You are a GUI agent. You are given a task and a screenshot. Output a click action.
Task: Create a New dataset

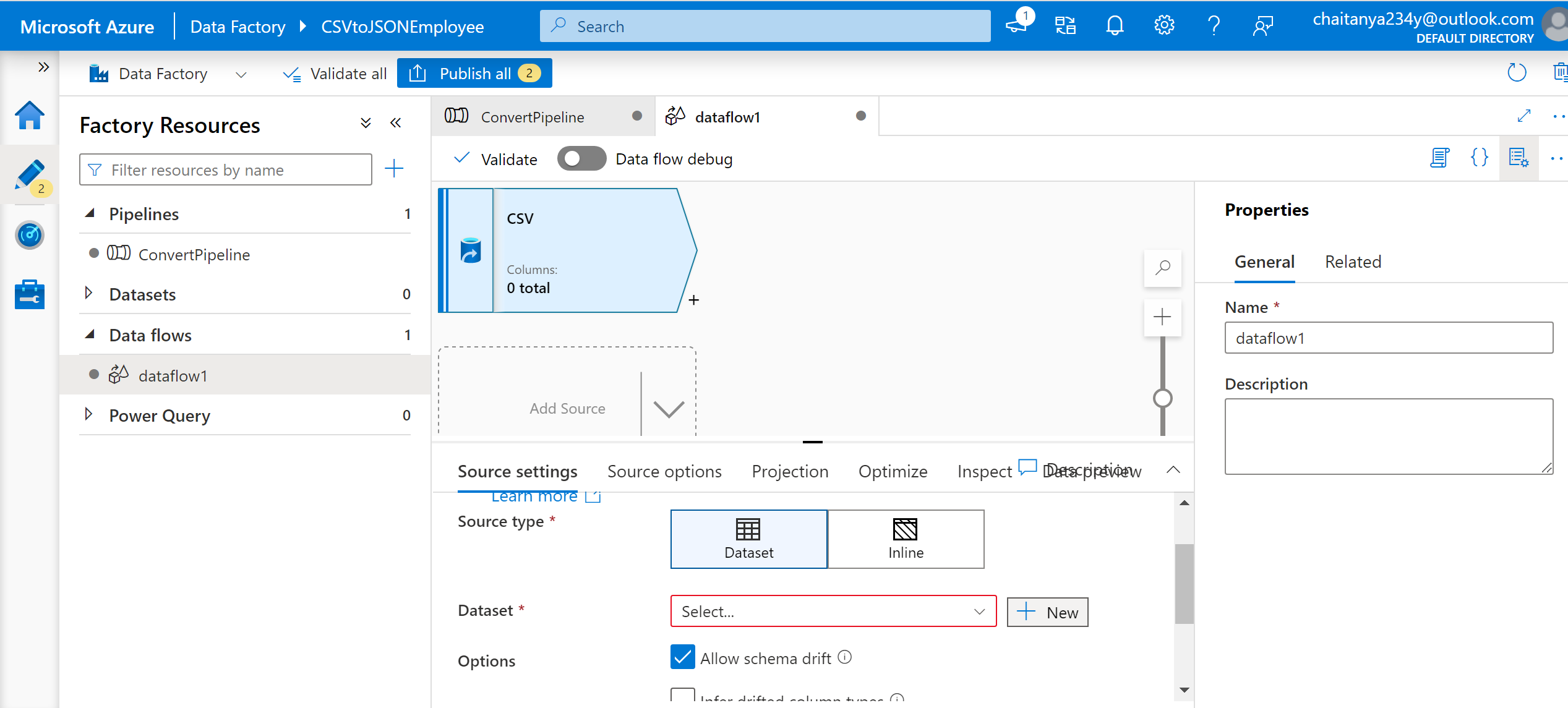(1047, 612)
